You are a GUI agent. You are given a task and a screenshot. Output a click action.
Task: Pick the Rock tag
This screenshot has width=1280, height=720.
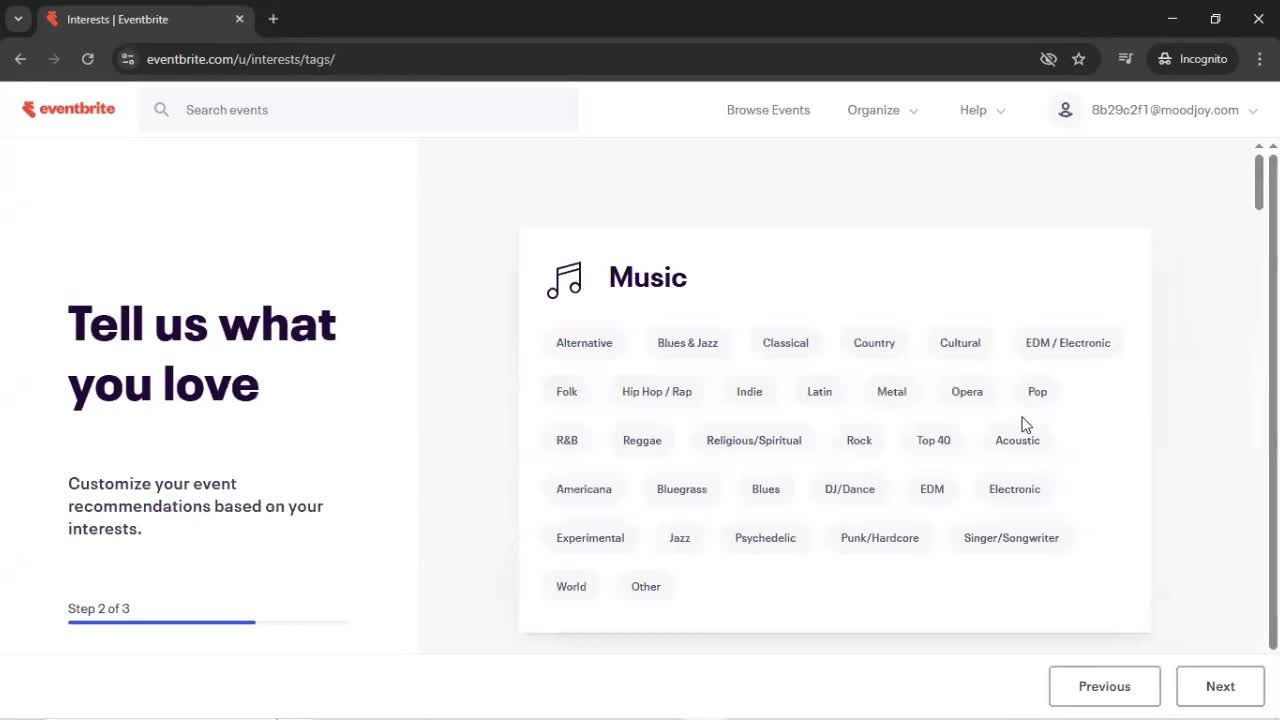pyautogui.click(x=859, y=440)
